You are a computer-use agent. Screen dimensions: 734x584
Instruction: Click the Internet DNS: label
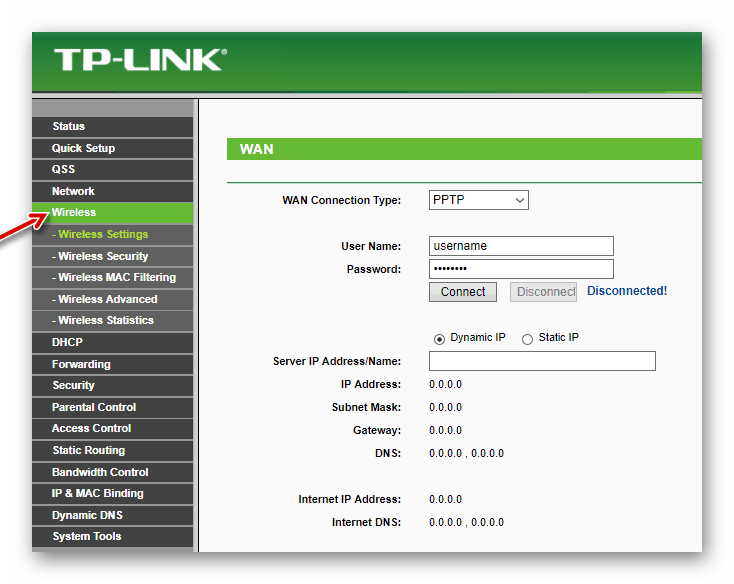tap(367, 523)
